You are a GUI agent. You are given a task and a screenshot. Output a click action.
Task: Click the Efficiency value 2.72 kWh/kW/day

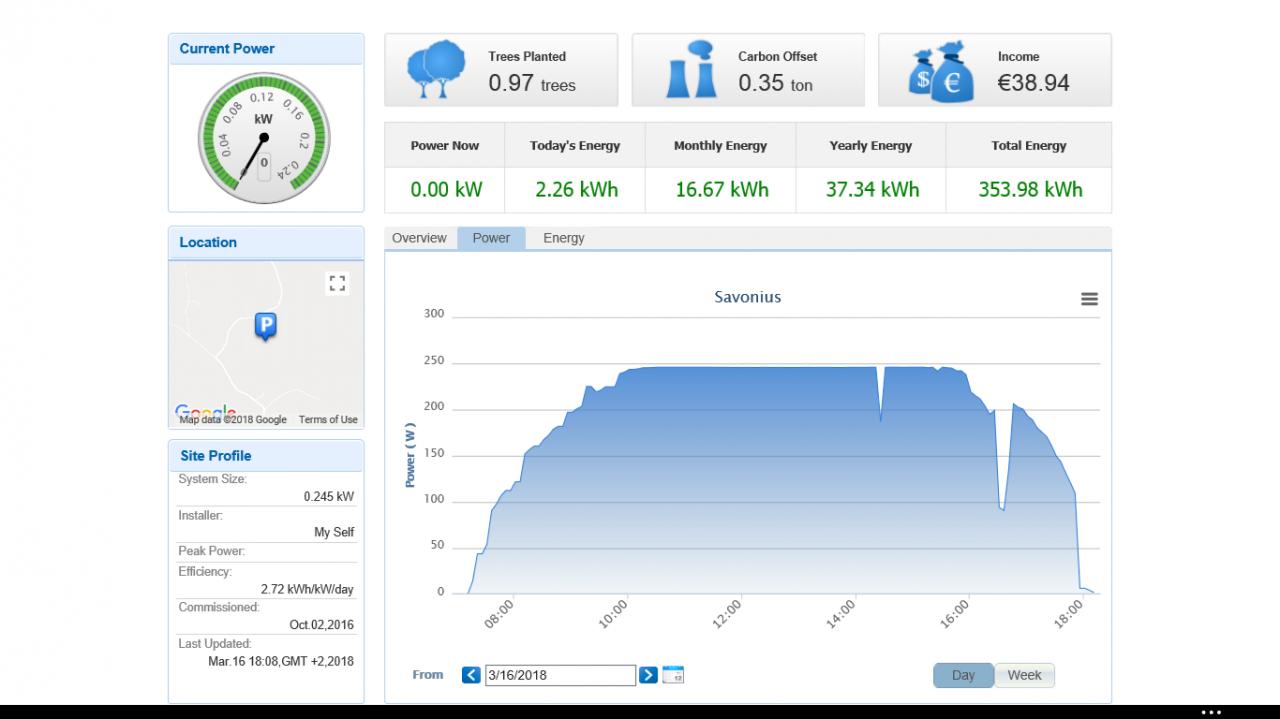tap(307, 589)
